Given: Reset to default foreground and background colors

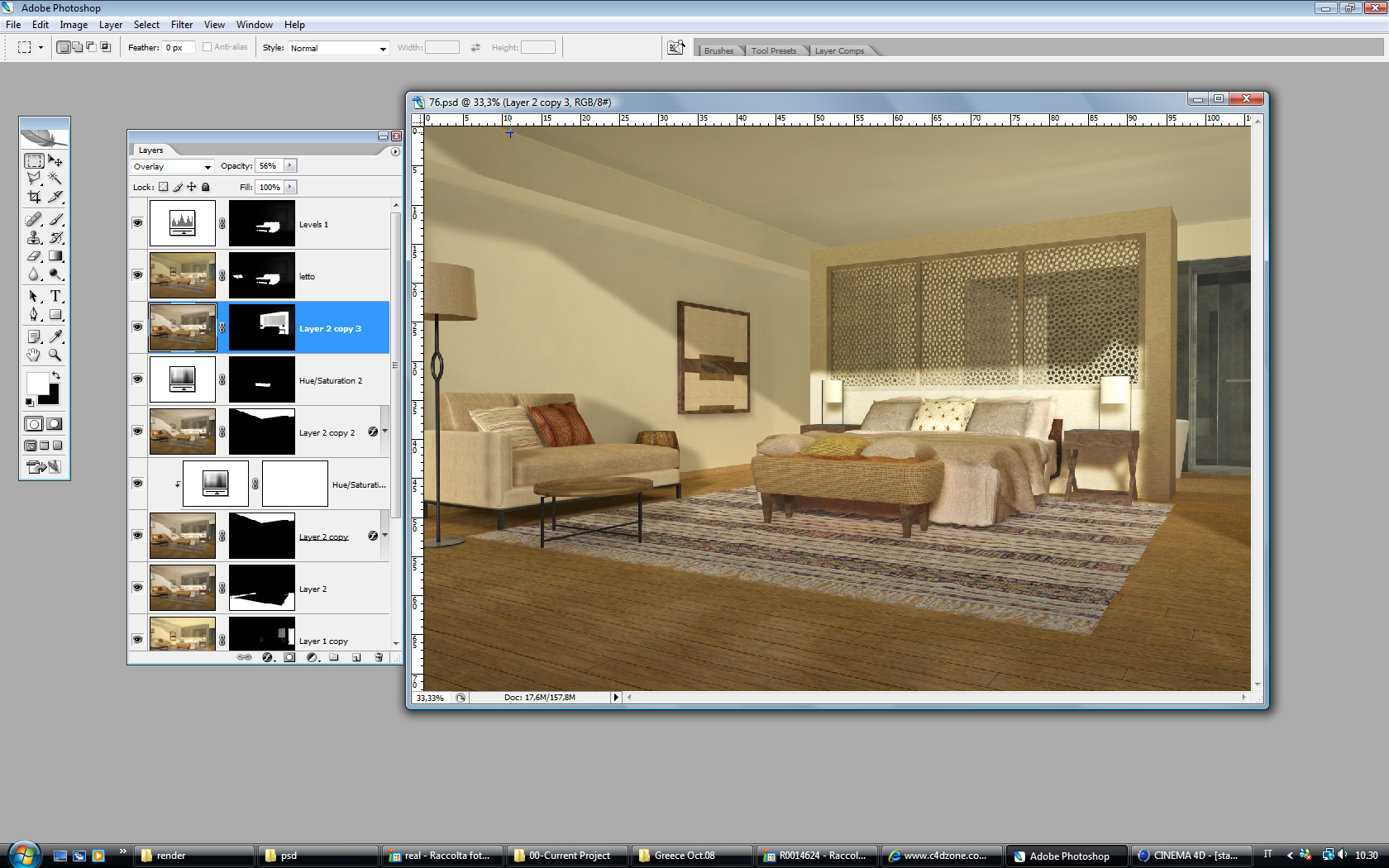Looking at the screenshot, I should pos(30,403).
